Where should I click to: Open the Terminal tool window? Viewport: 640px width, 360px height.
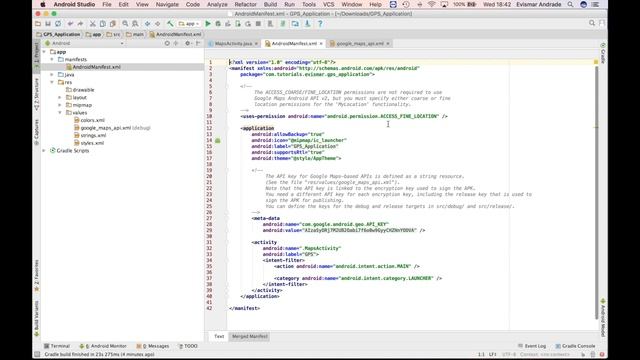pos(57,346)
